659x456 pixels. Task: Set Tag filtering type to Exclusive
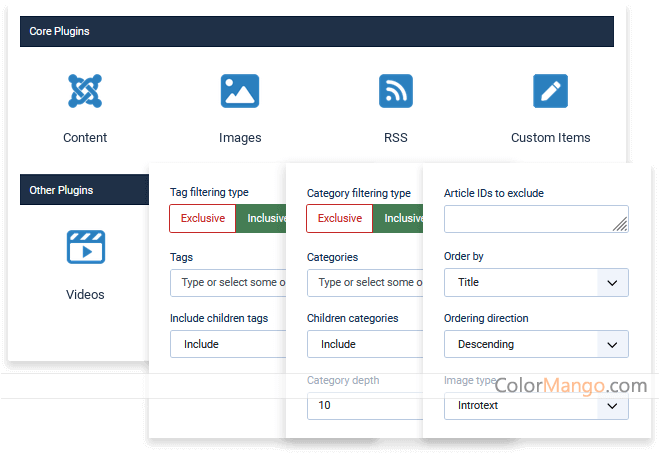(x=203, y=218)
